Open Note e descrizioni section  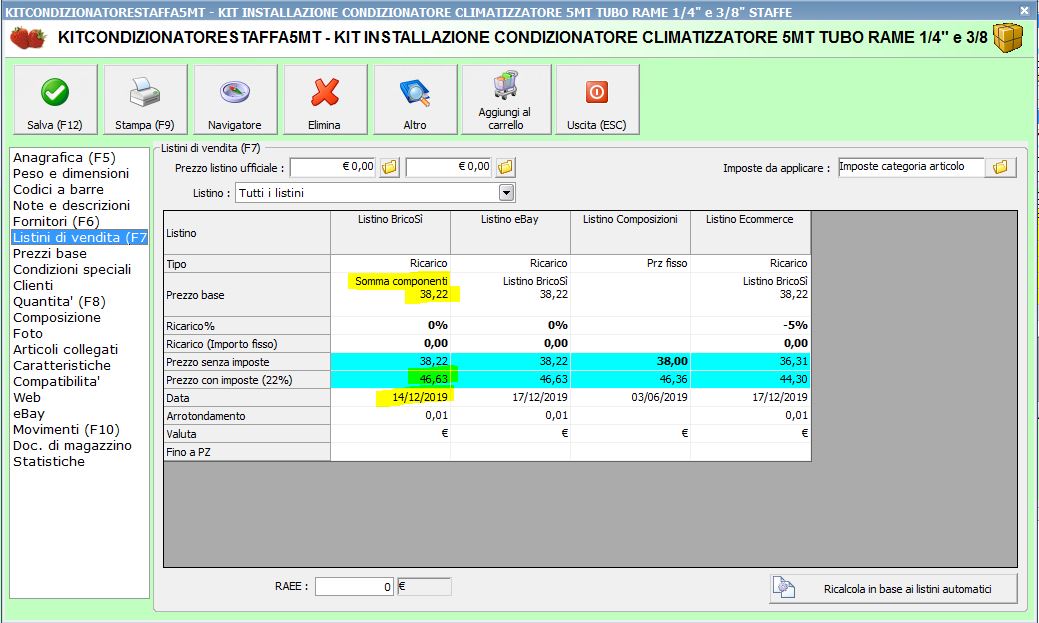point(72,205)
